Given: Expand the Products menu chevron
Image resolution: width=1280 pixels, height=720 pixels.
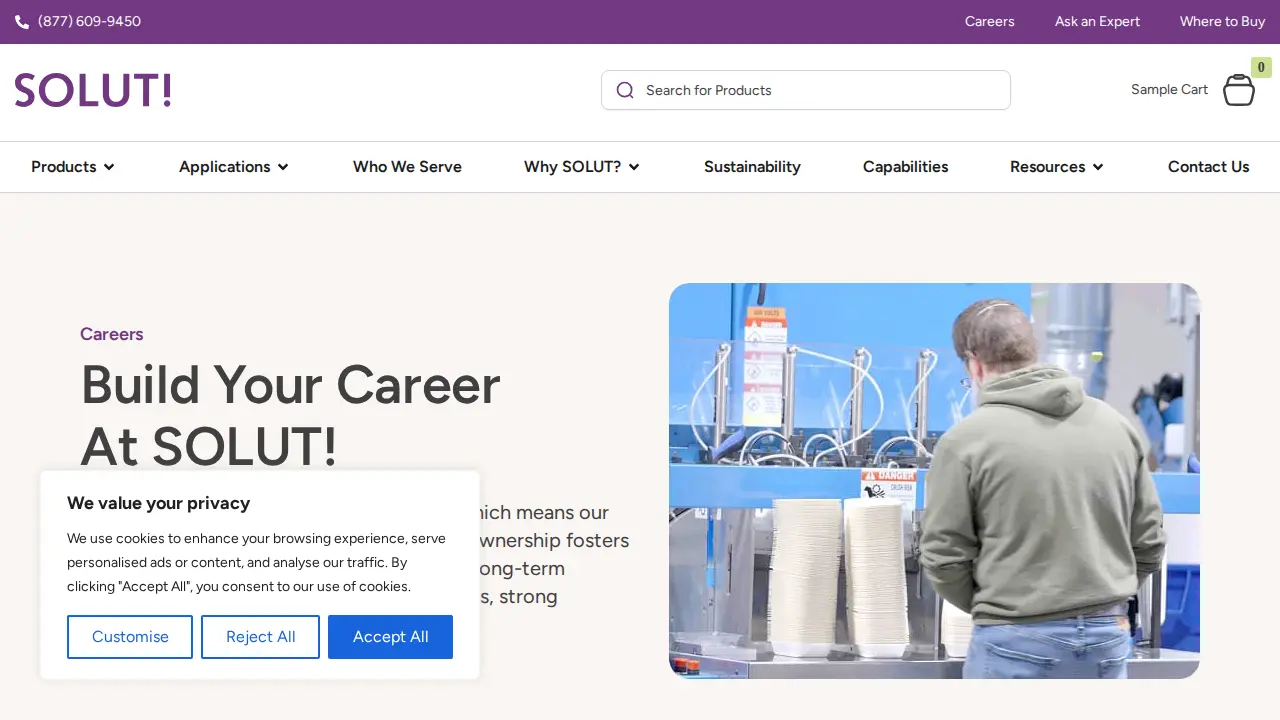Looking at the screenshot, I should pos(109,167).
